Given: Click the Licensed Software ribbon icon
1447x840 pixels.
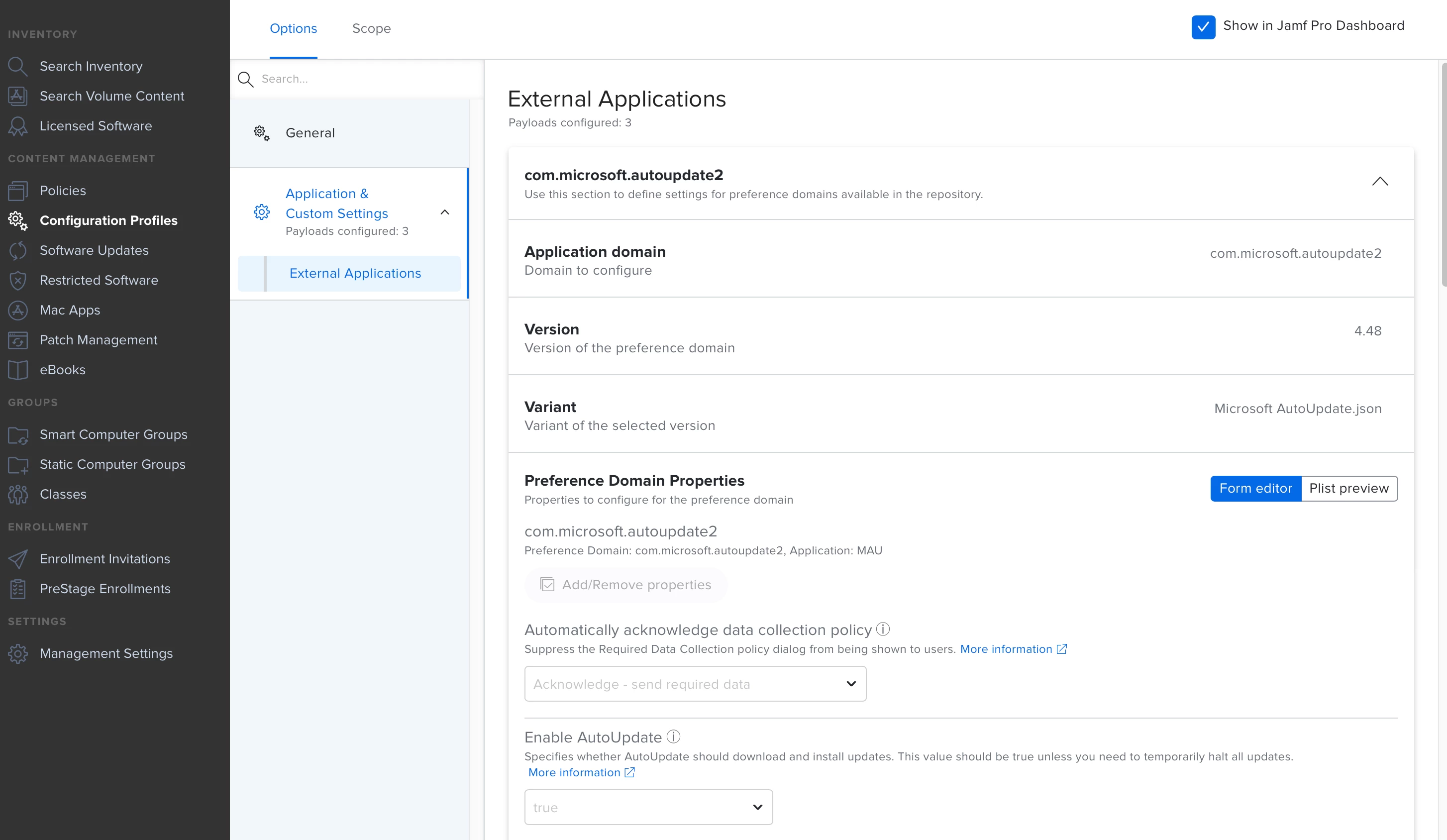Looking at the screenshot, I should coord(18,126).
